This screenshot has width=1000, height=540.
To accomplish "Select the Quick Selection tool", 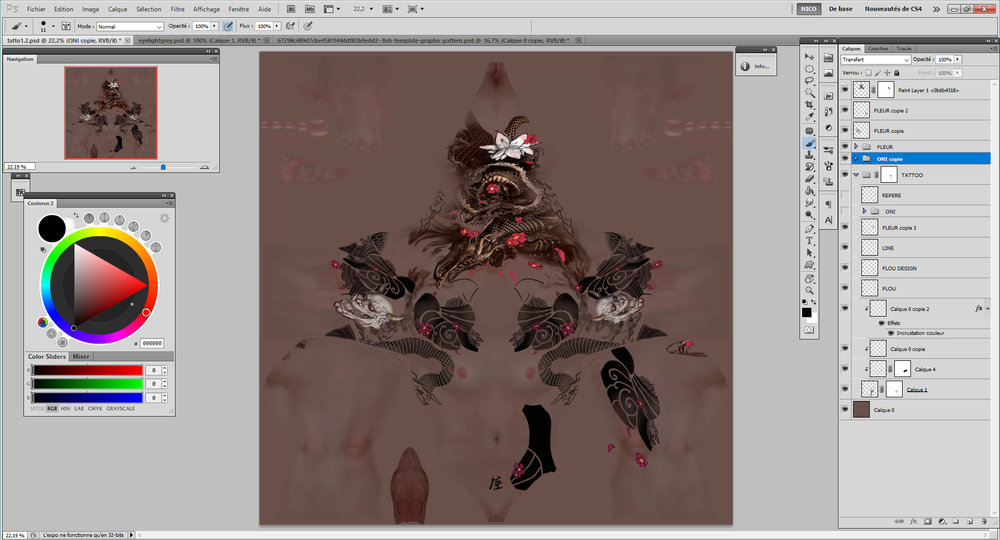I will (x=809, y=93).
